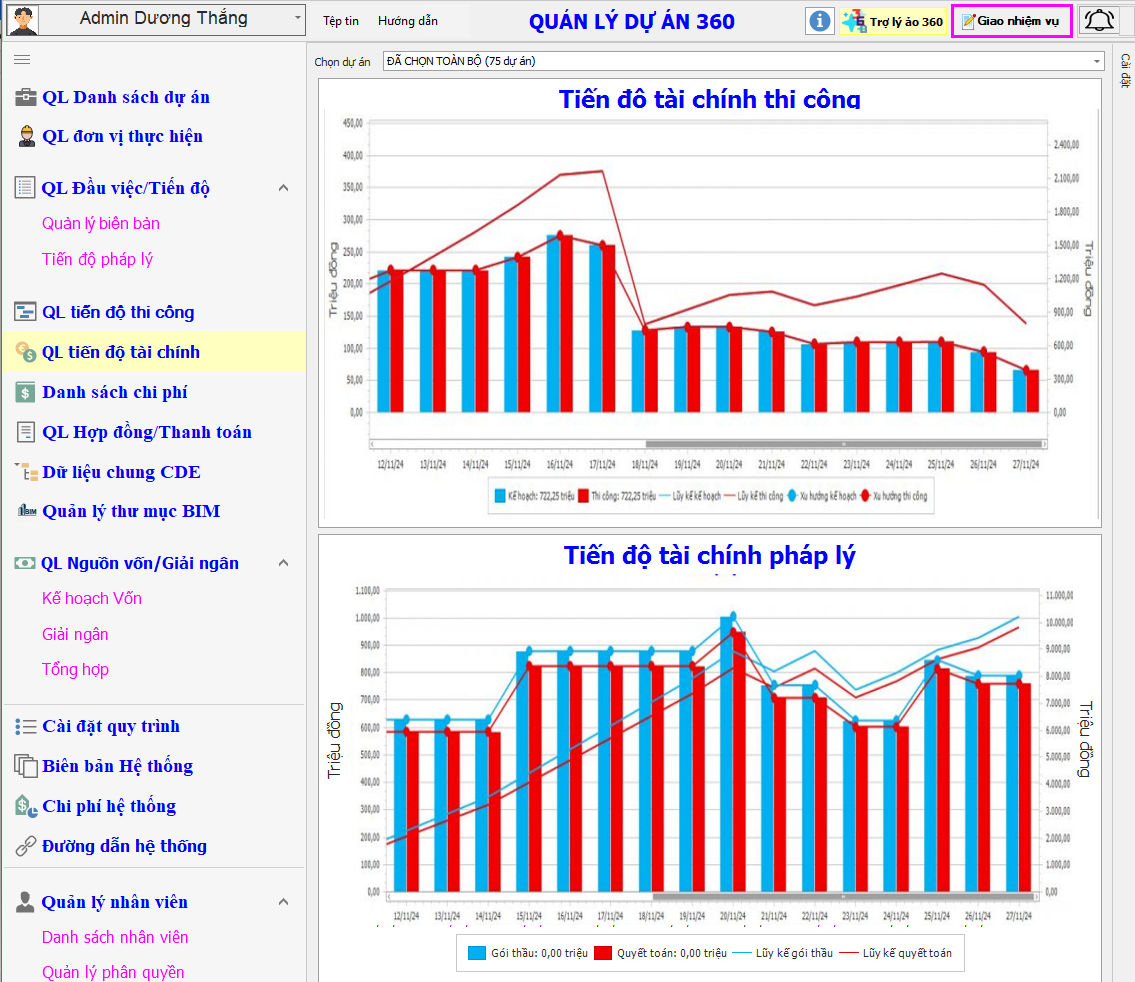This screenshot has width=1135, height=982.
Task: Collapse the QL Nguồn vốn/Giải ngân section
Action: (x=283, y=563)
